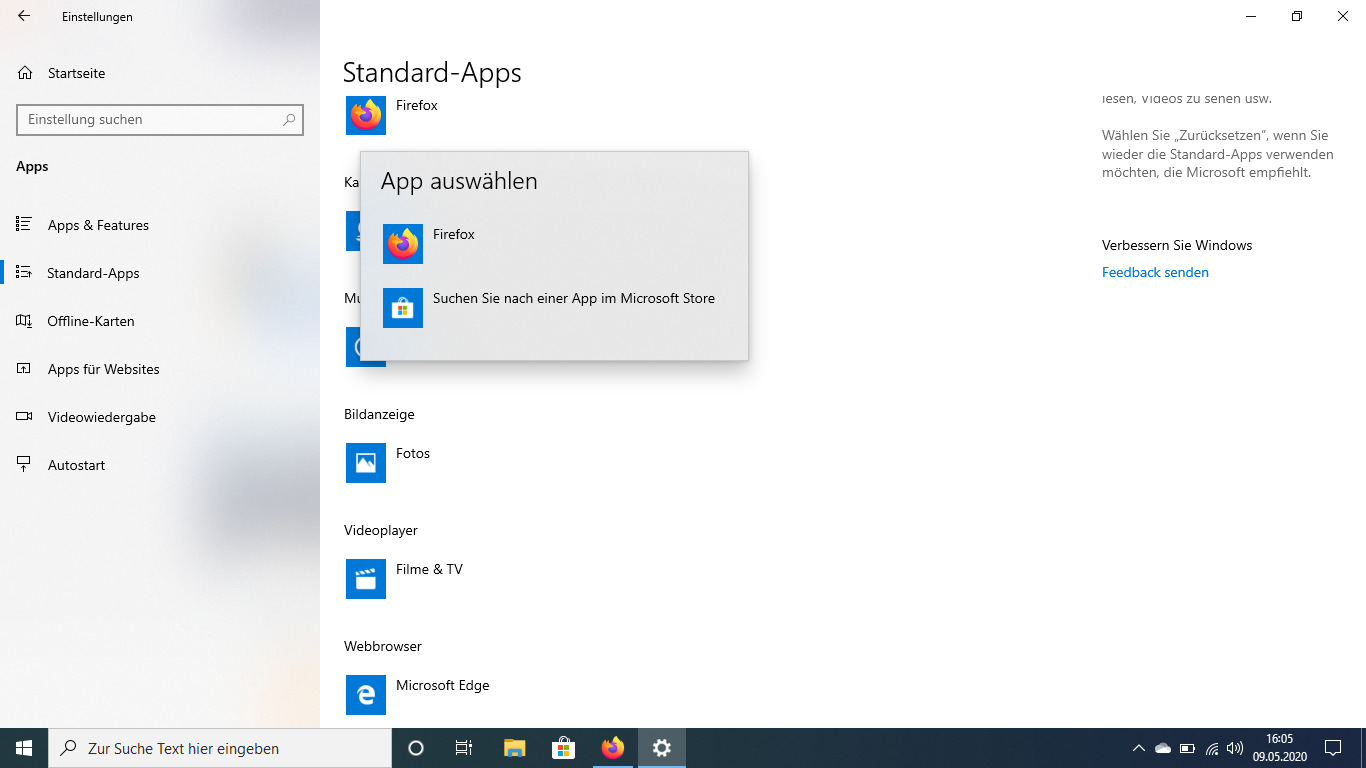The image size is (1366, 768).
Task: Open File Explorer from the taskbar
Action: (514, 748)
